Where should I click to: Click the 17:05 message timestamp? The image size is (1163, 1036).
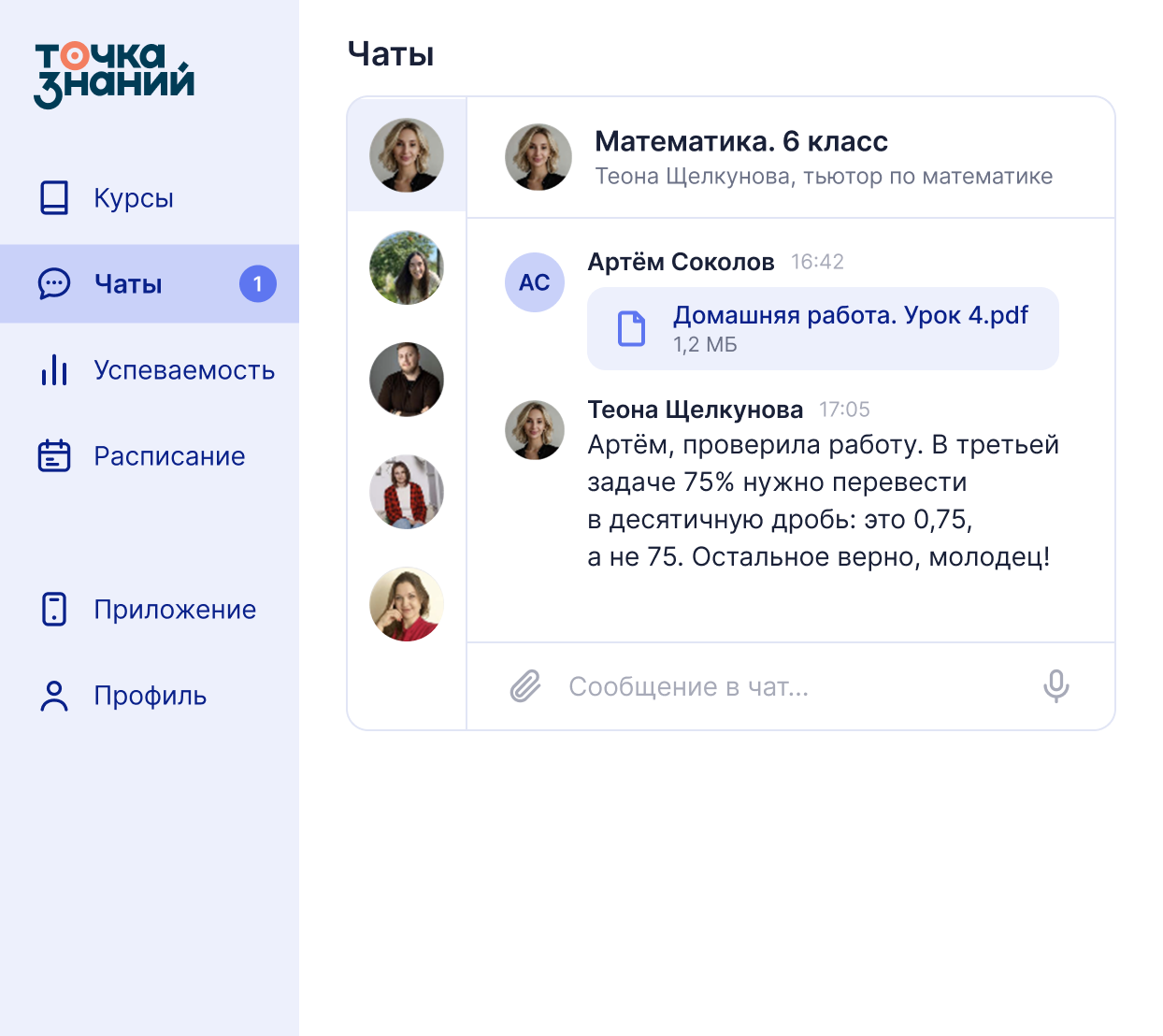tap(844, 410)
